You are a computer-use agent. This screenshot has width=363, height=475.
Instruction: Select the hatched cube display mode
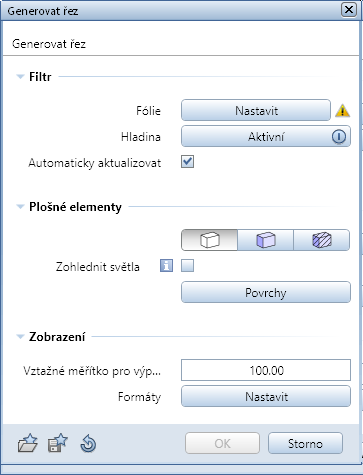pos(322,240)
